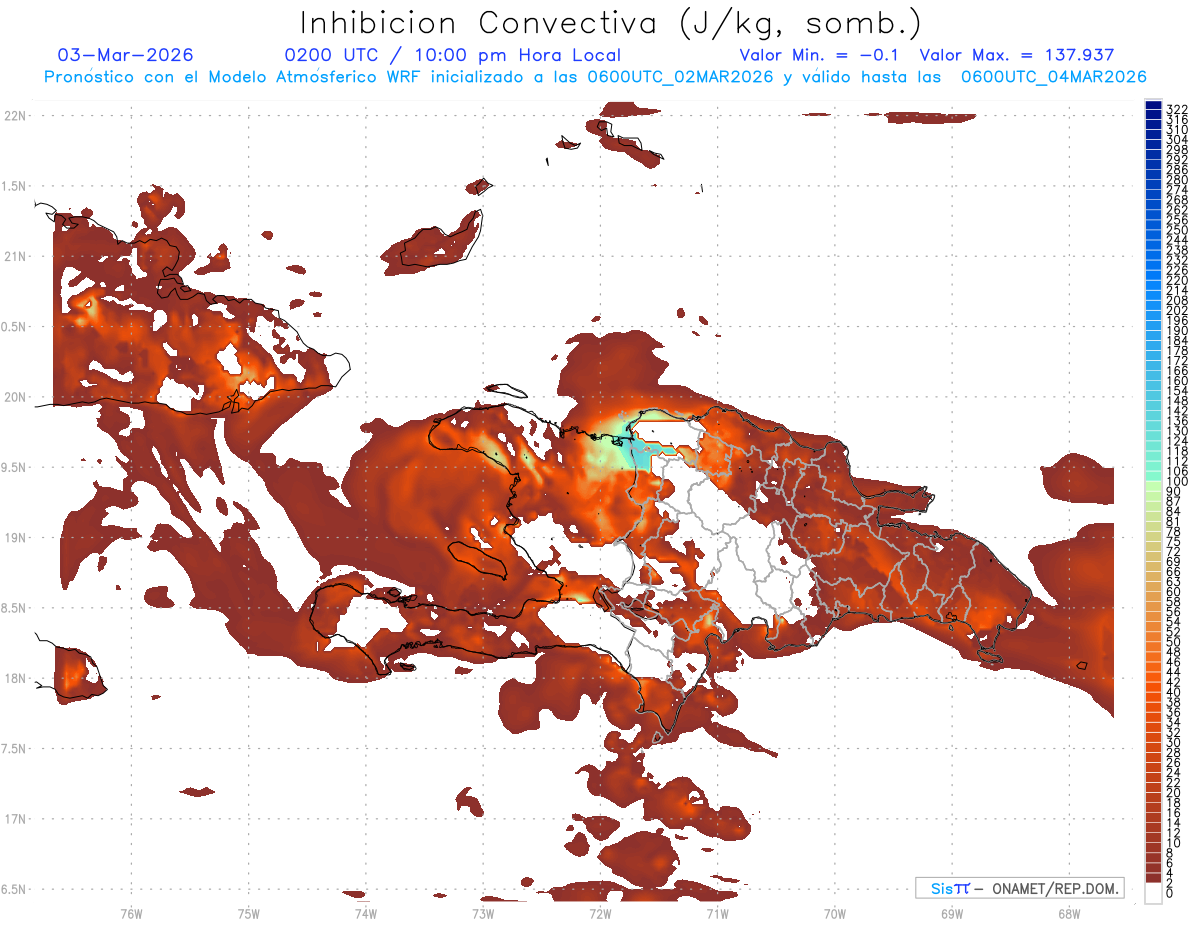
Task: Click the "71W" longitude label
Action: click(717, 913)
